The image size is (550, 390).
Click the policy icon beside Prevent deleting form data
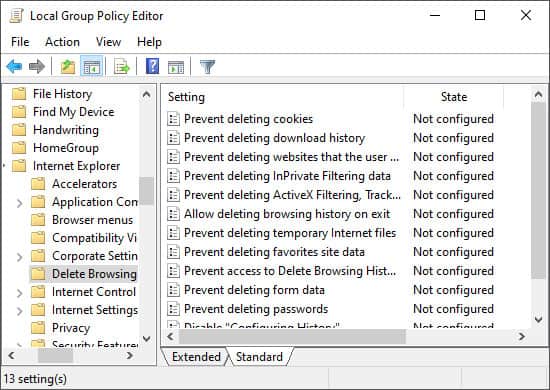pyautogui.click(x=173, y=290)
